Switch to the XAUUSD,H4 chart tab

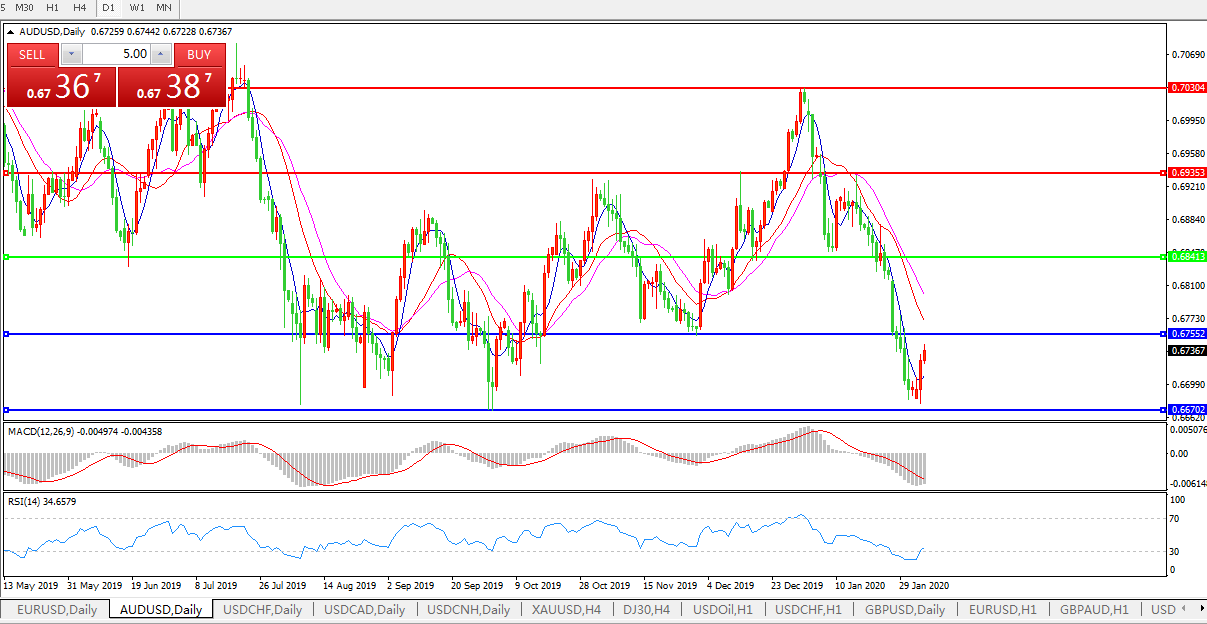(x=565, y=609)
